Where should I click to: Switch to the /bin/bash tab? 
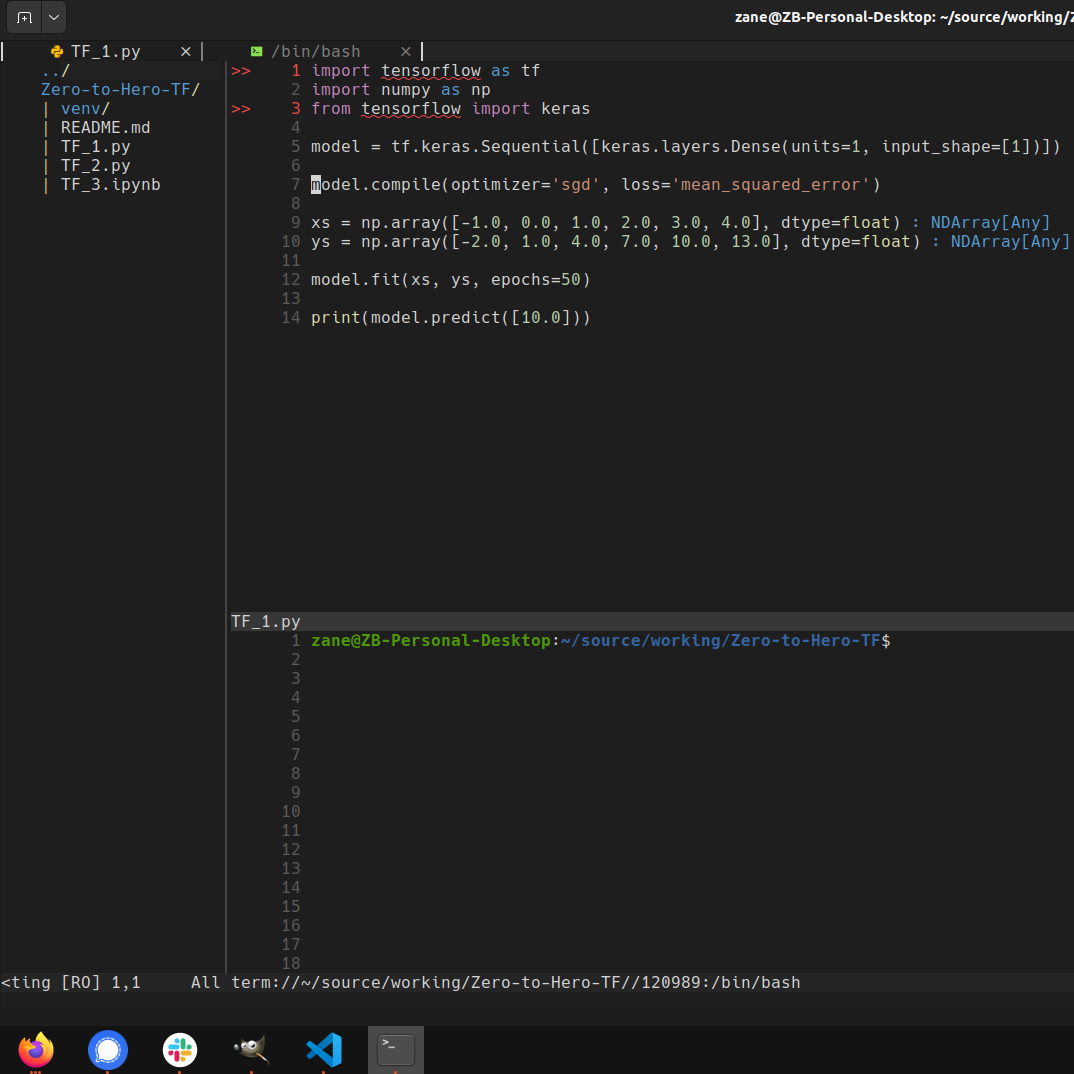pos(315,52)
